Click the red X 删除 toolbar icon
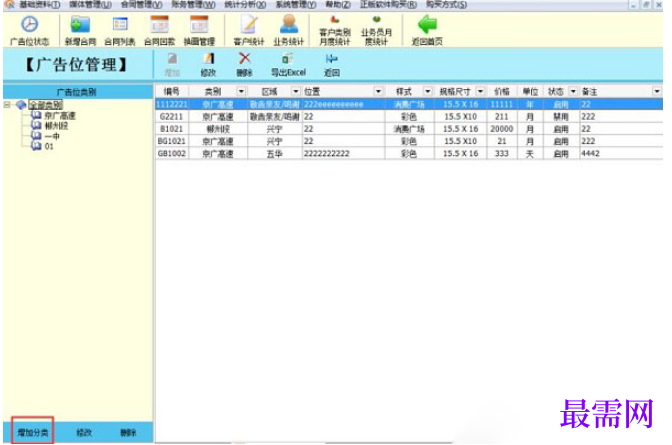The image size is (672, 445). [245, 58]
